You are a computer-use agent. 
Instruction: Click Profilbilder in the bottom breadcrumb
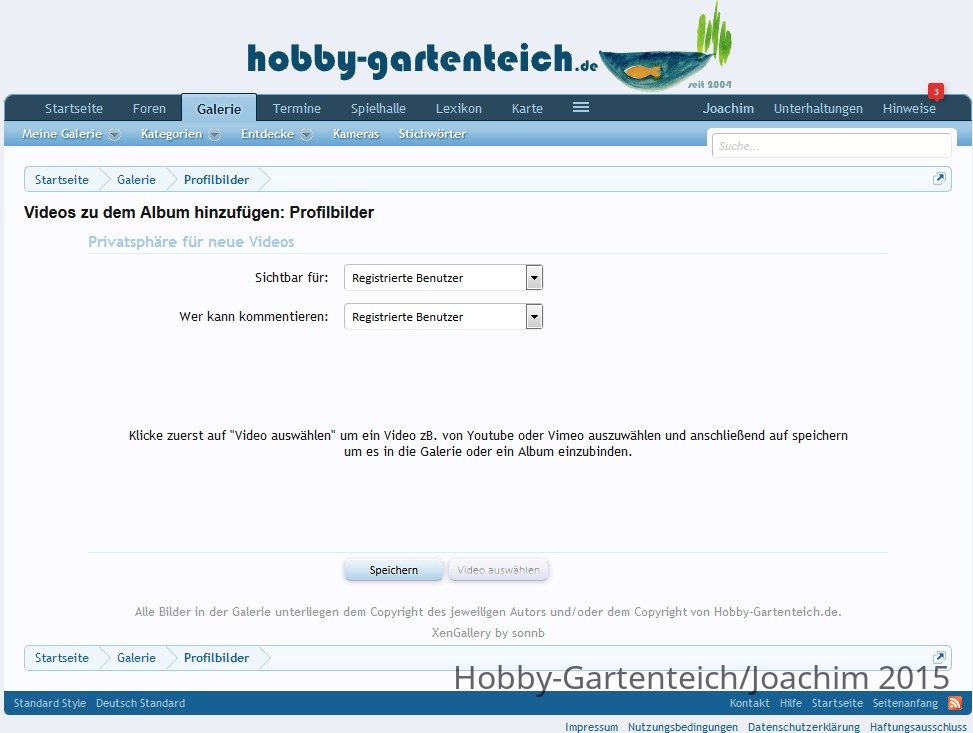pyautogui.click(x=216, y=657)
